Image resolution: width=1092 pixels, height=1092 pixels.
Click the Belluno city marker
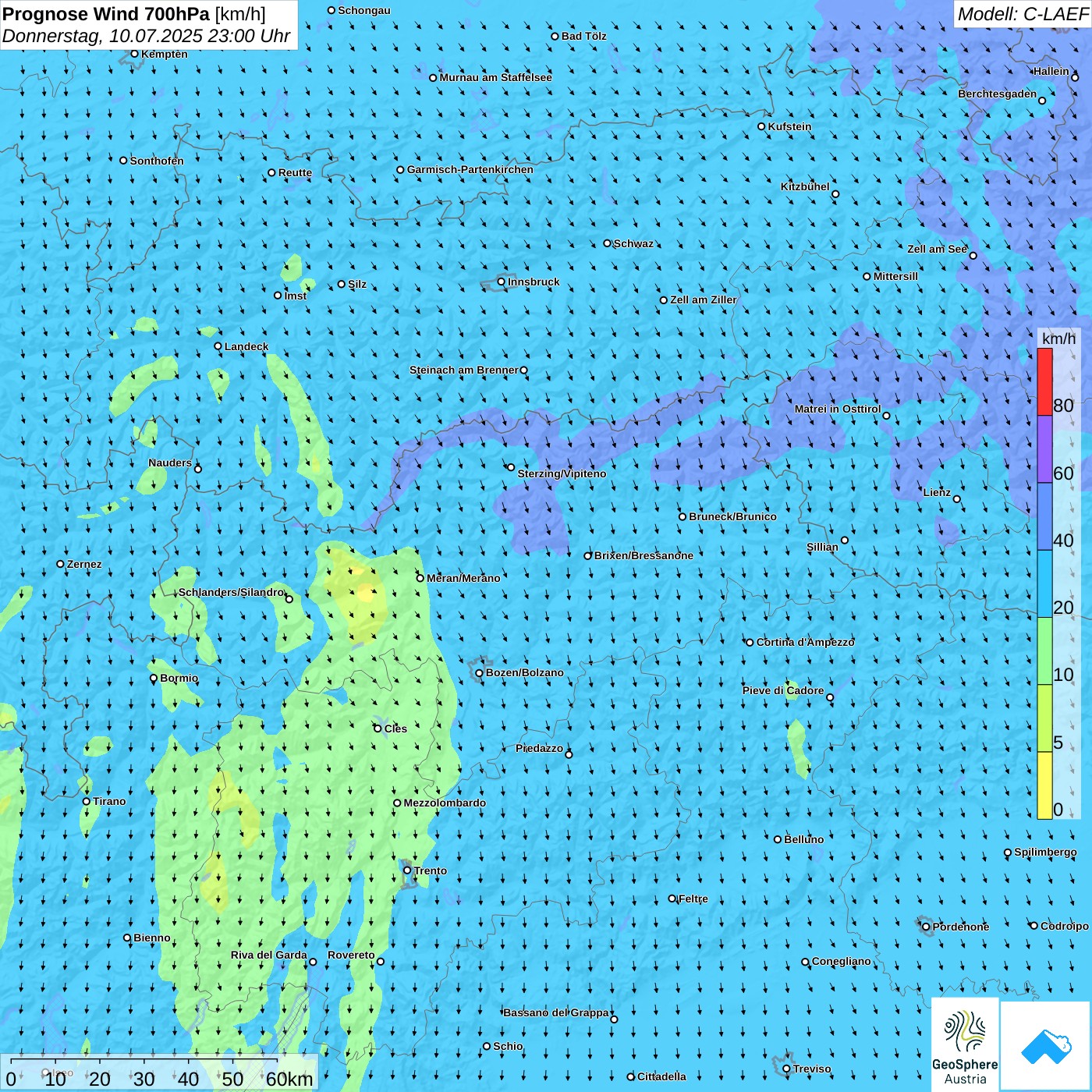778,839
